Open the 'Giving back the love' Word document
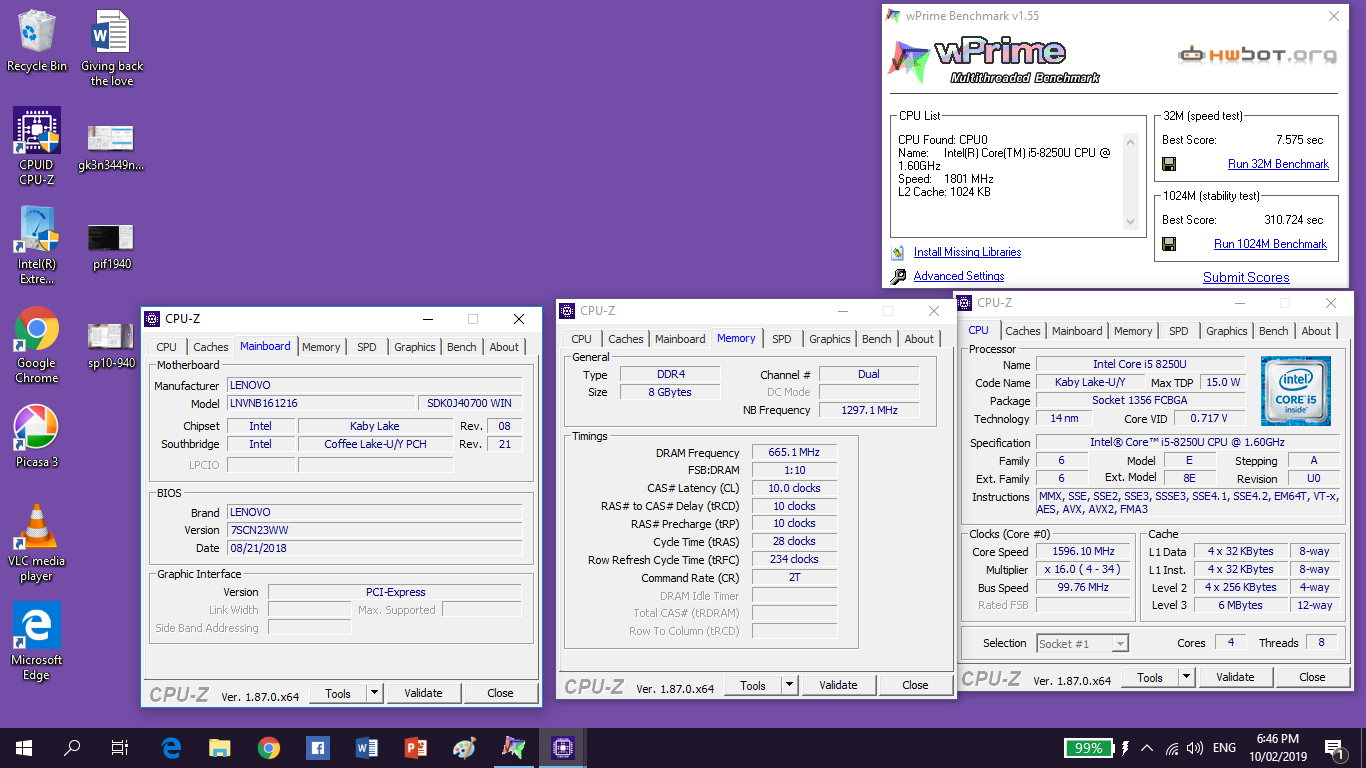 coord(111,48)
